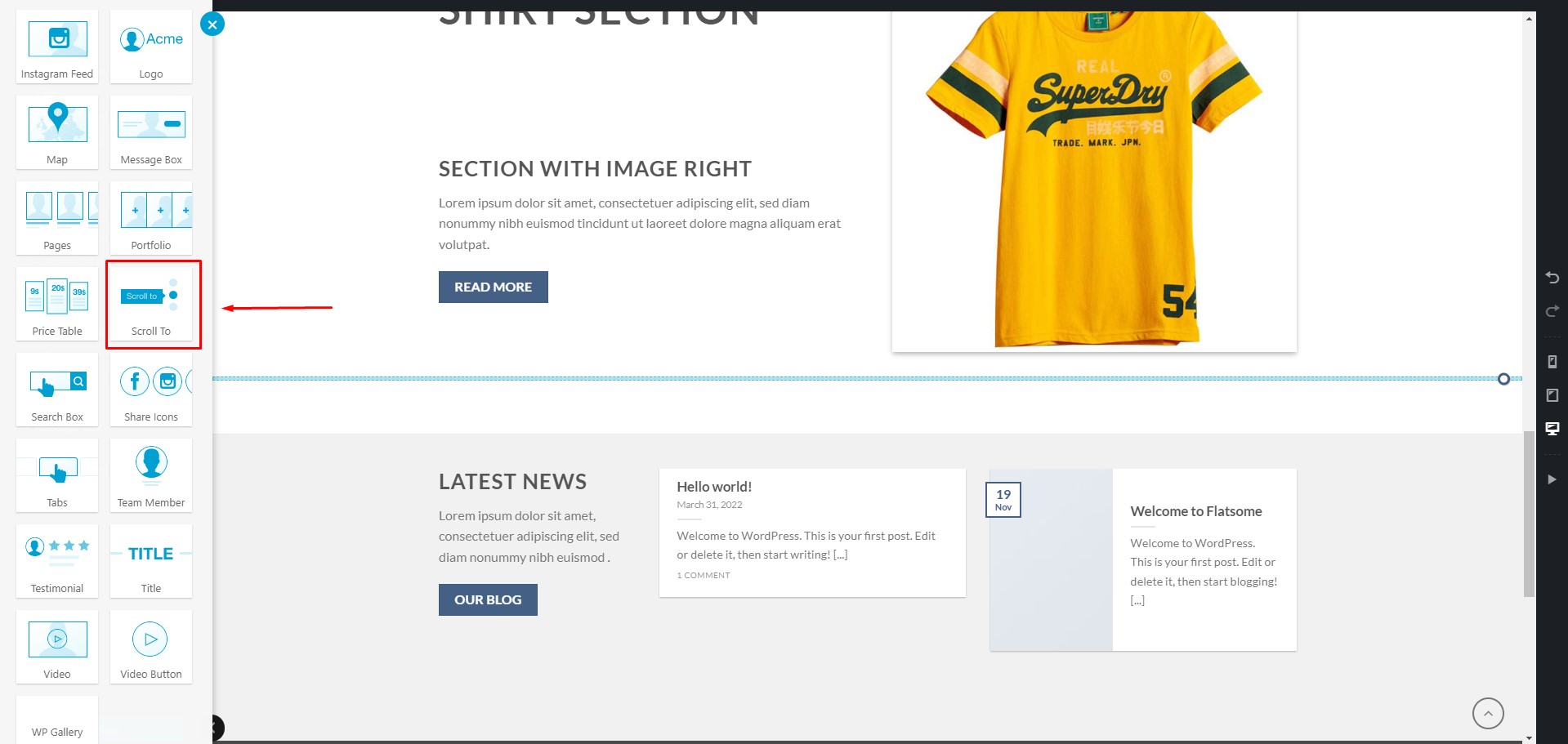1568x744 pixels.
Task: Add the Pages element
Action: pos(57,218)
